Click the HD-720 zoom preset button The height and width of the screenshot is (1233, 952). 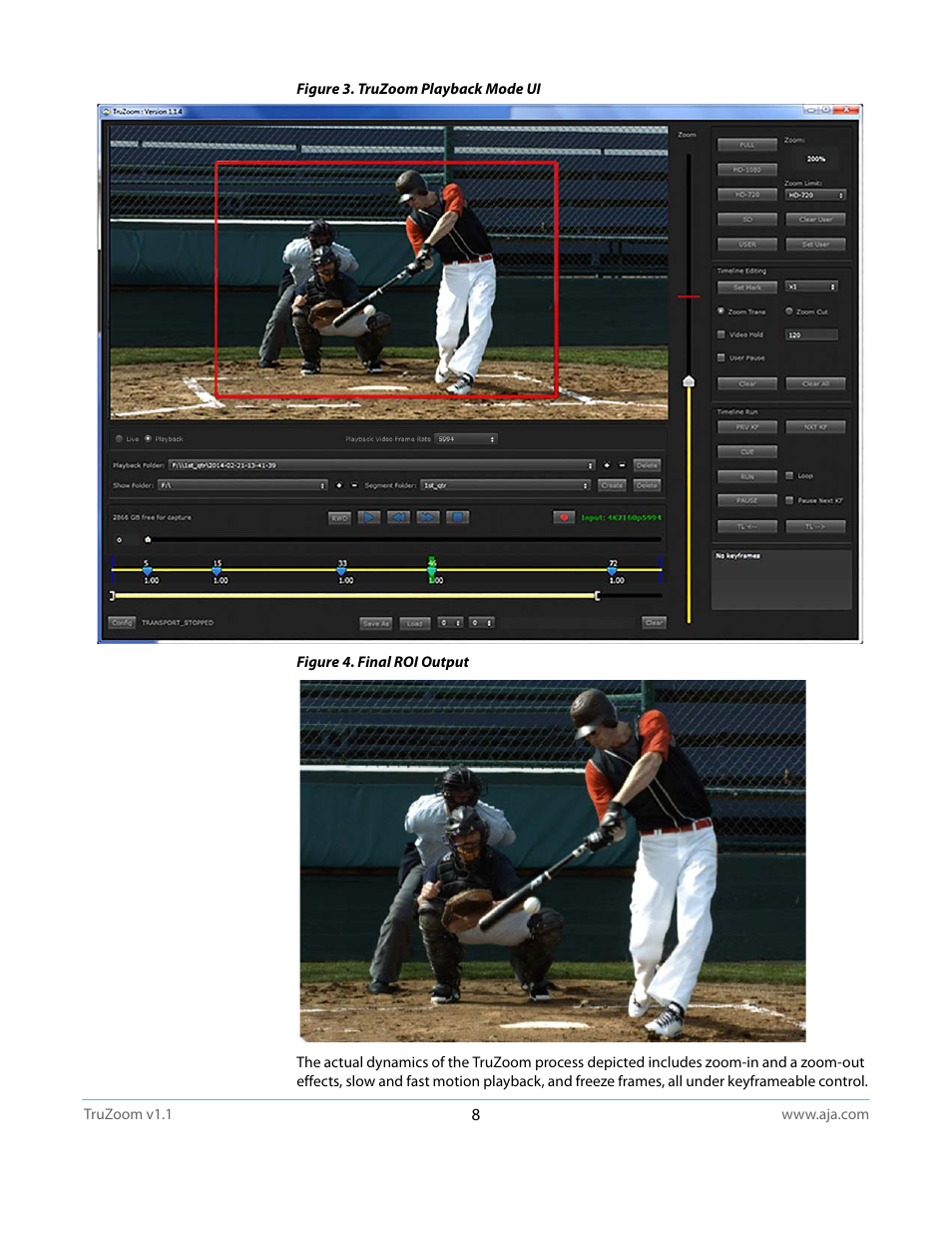tap(747, 195)
